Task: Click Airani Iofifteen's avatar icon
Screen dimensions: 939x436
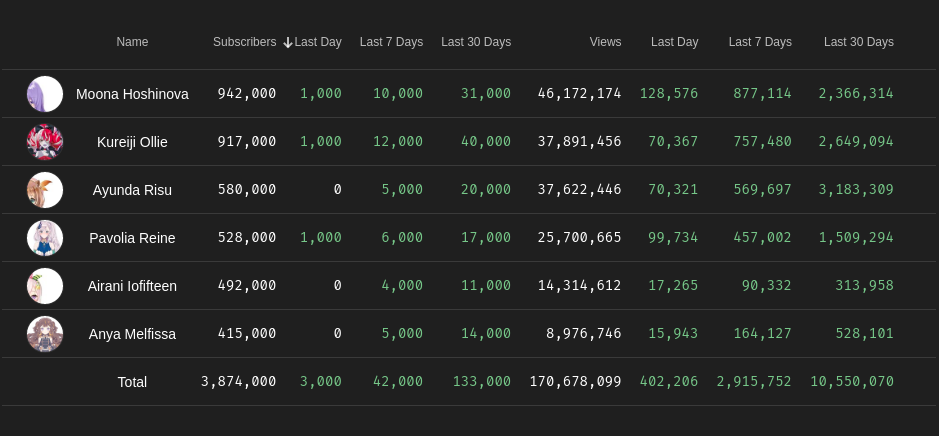Action: tap(45, 286)
